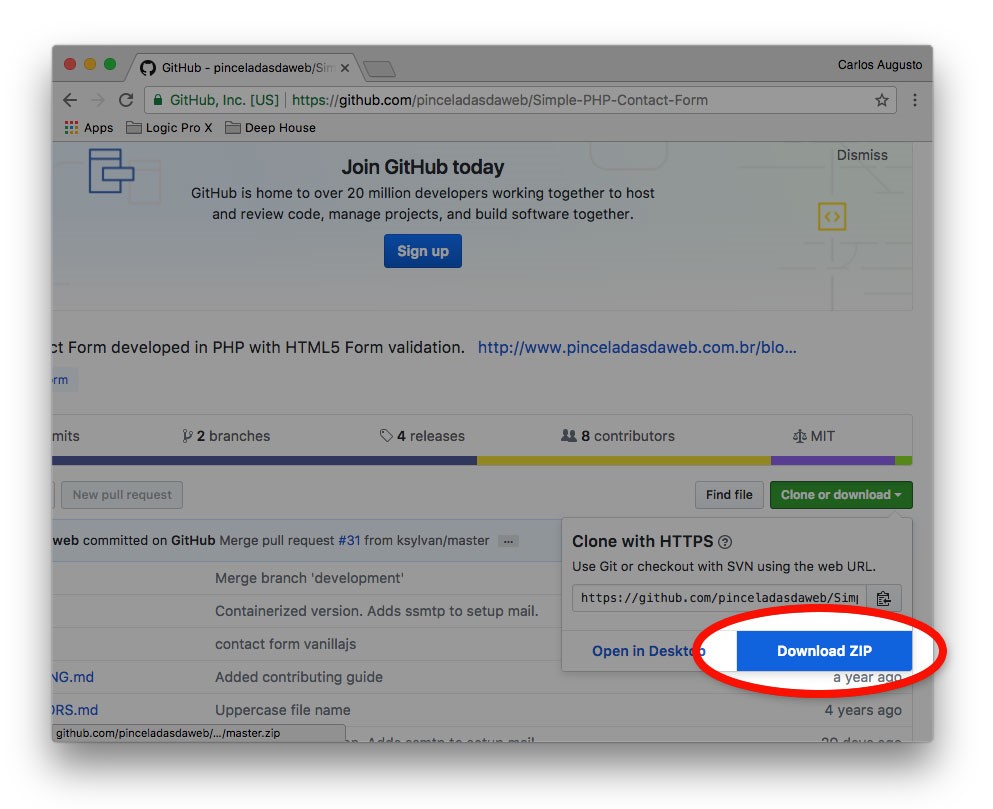Image resolution: width=993 pixels, height=809 pixels.
Task: Copy clone URL with clipboard icon
Action: click(x=883, y=598)
